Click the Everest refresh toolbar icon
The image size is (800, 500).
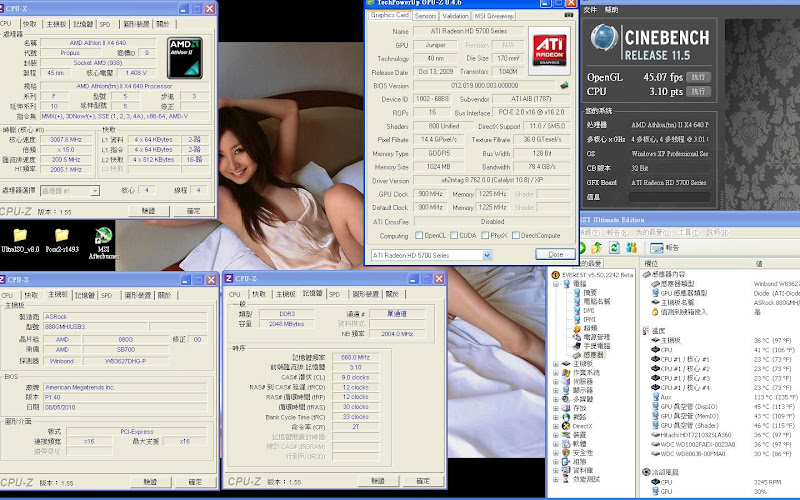(x=614, y=248)
